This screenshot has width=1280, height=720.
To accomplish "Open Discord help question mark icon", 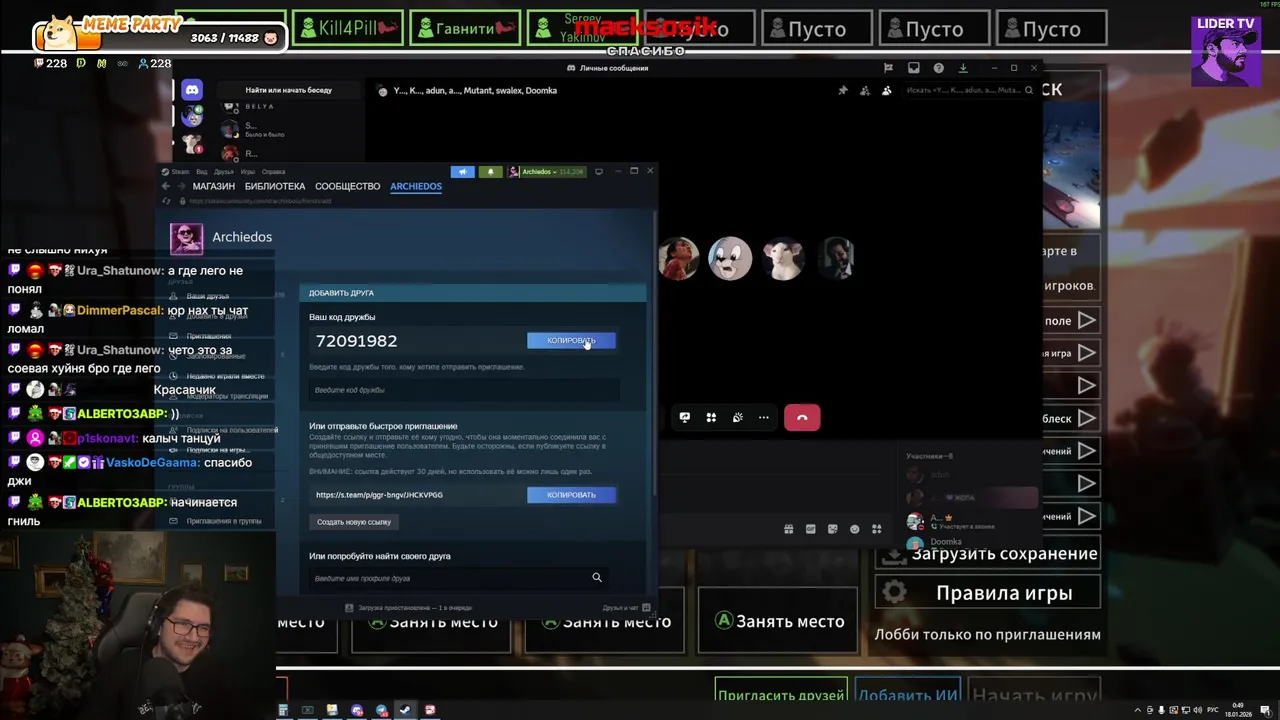I will click(938, 68).
